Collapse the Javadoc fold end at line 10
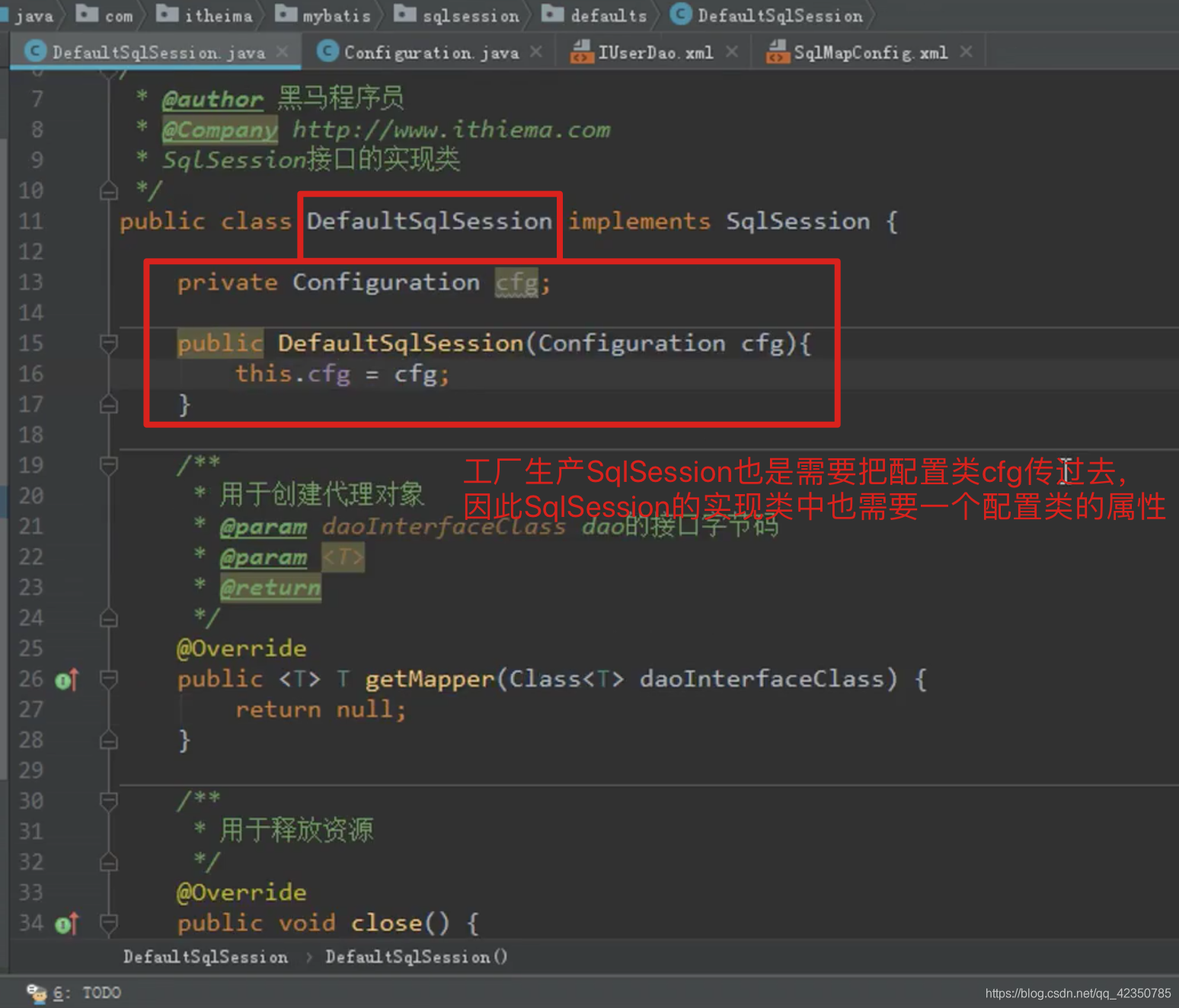 point(109,191)
